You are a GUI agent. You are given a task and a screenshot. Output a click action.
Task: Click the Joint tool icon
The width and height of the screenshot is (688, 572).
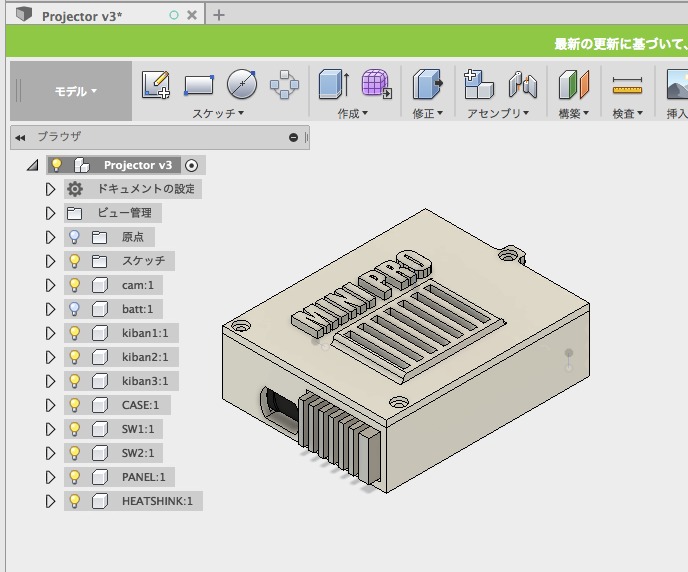(x=522, y=84)
